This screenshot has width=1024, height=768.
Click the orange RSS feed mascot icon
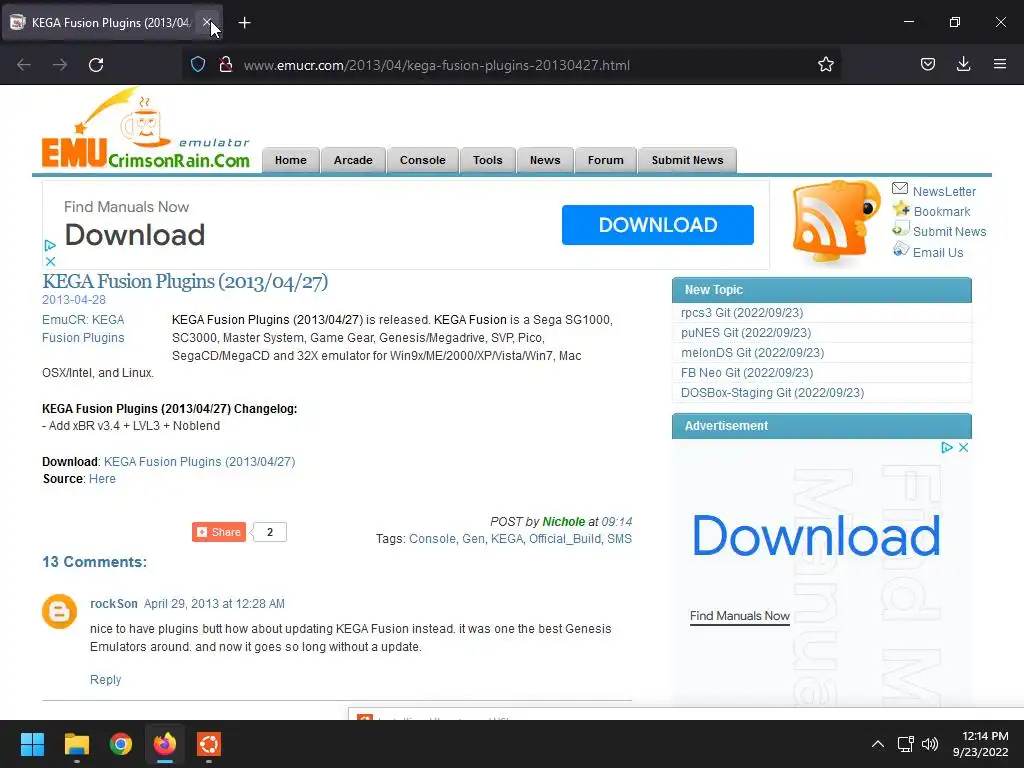pos(835,222)
